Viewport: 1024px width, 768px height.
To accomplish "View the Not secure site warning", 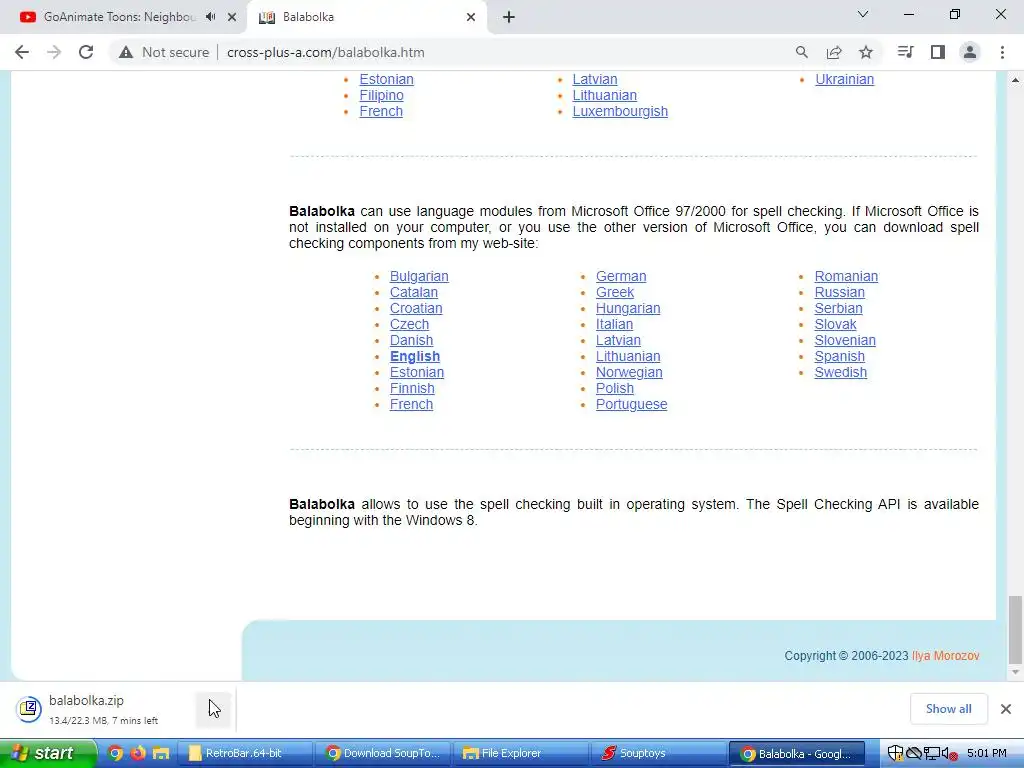I will (164, 52).
